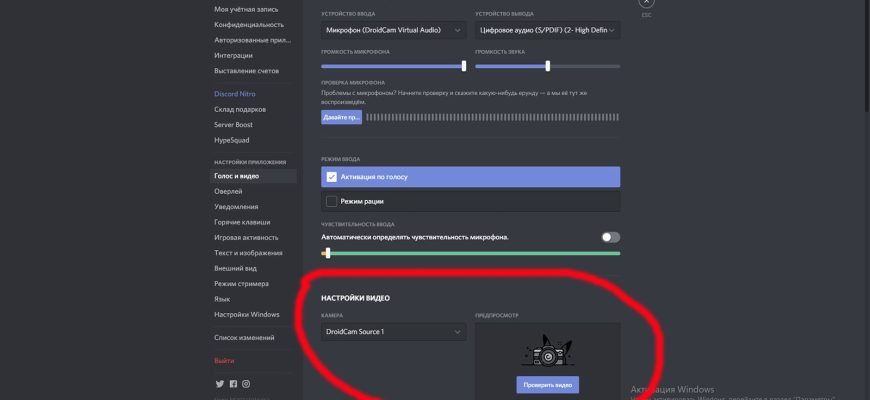Open the Оверлей settings section
870x400 pixels.
[228, 191]
